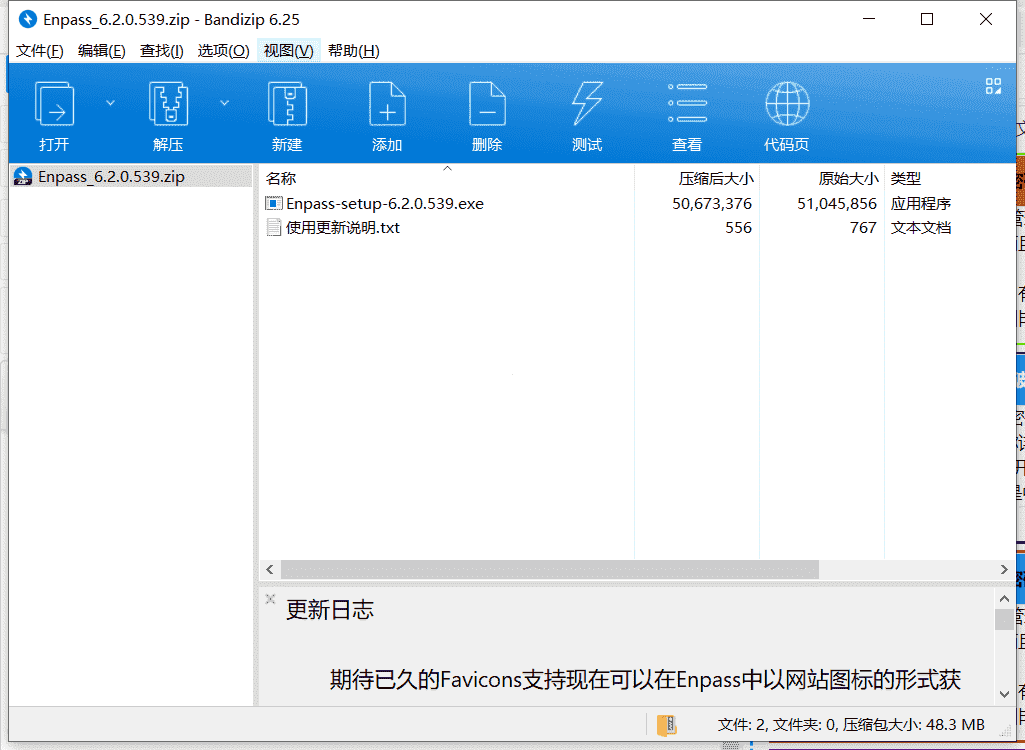Image resolution: width=1025 pixels, height=750 pixels.
Task: Click the Bandizip logo in the title bar
Action: [27, 19]
